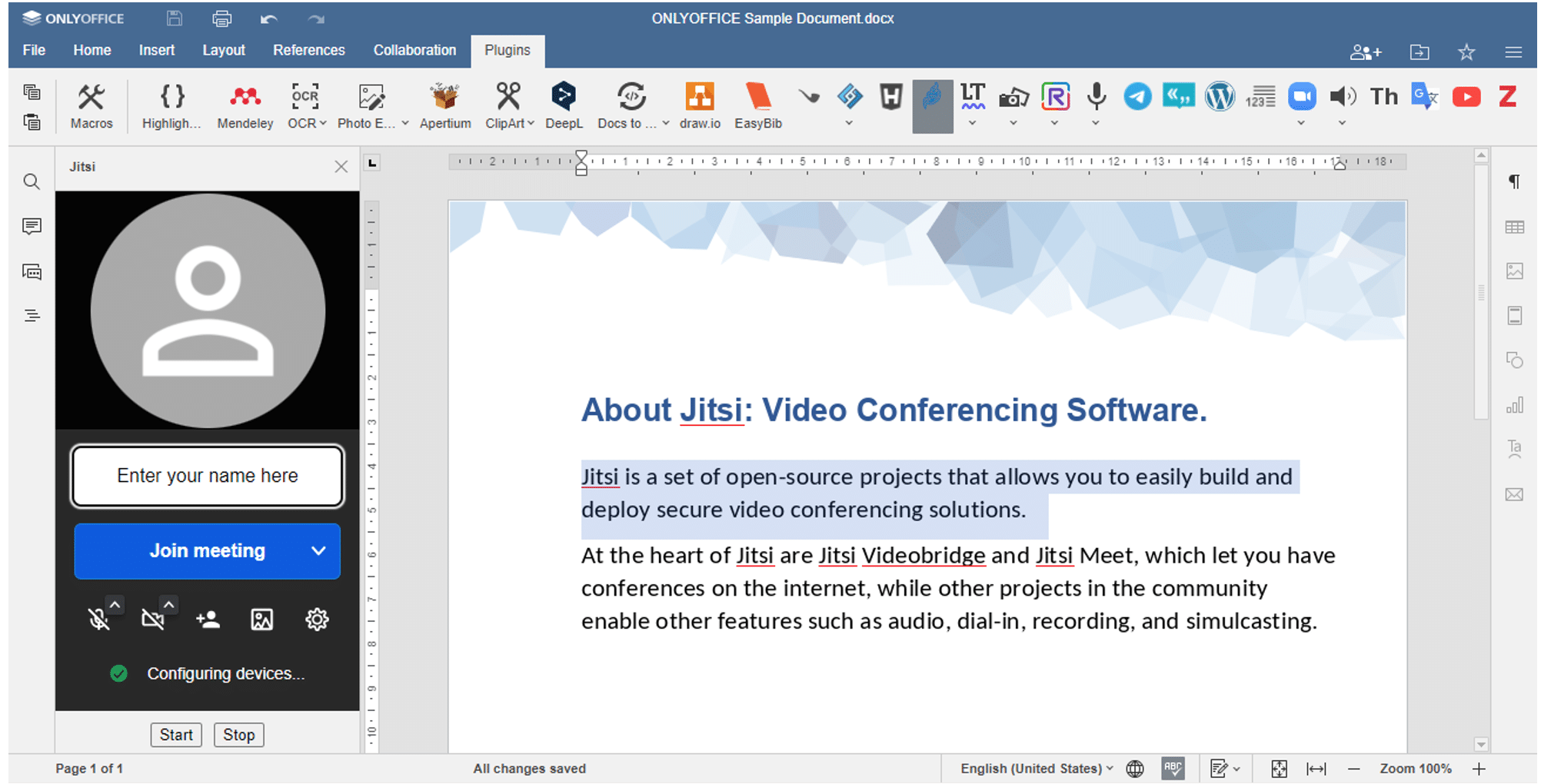Viewport: 1541px width, 784px height.
Task: Expand track changes dropdown in status bar
Action: click(1236, 769)
